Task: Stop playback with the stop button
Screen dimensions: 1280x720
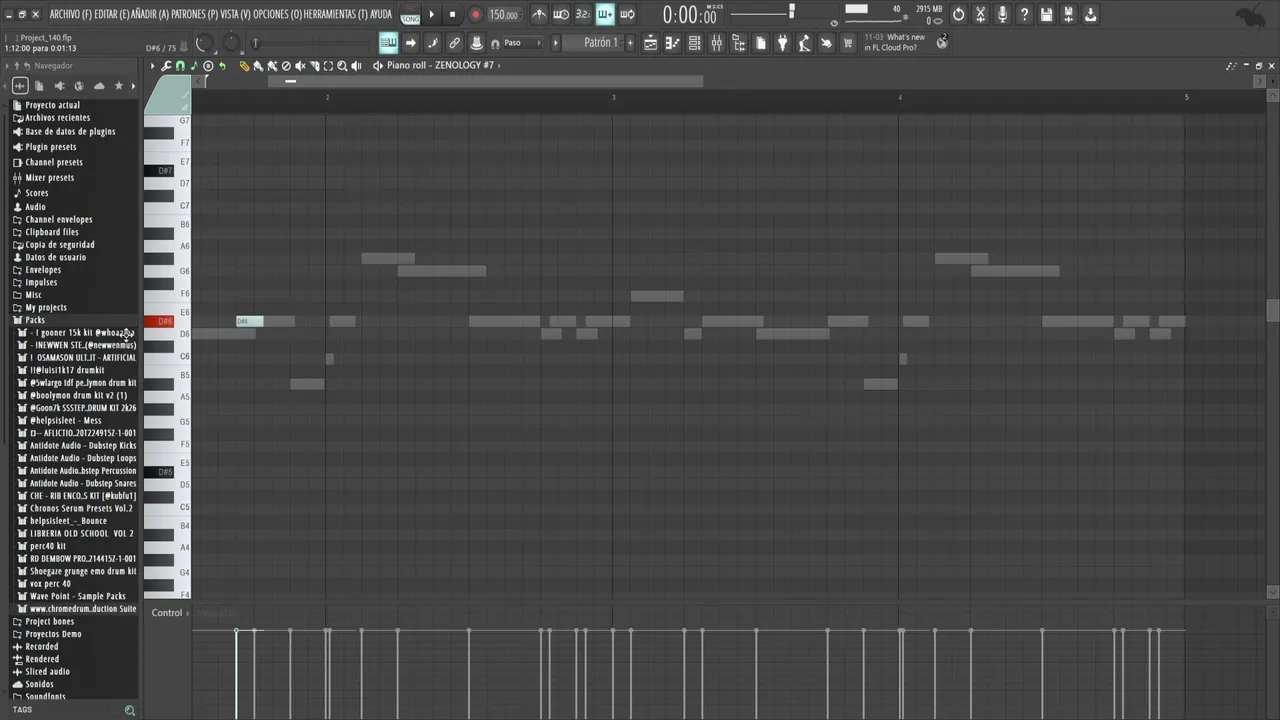Action: [452, 15]
